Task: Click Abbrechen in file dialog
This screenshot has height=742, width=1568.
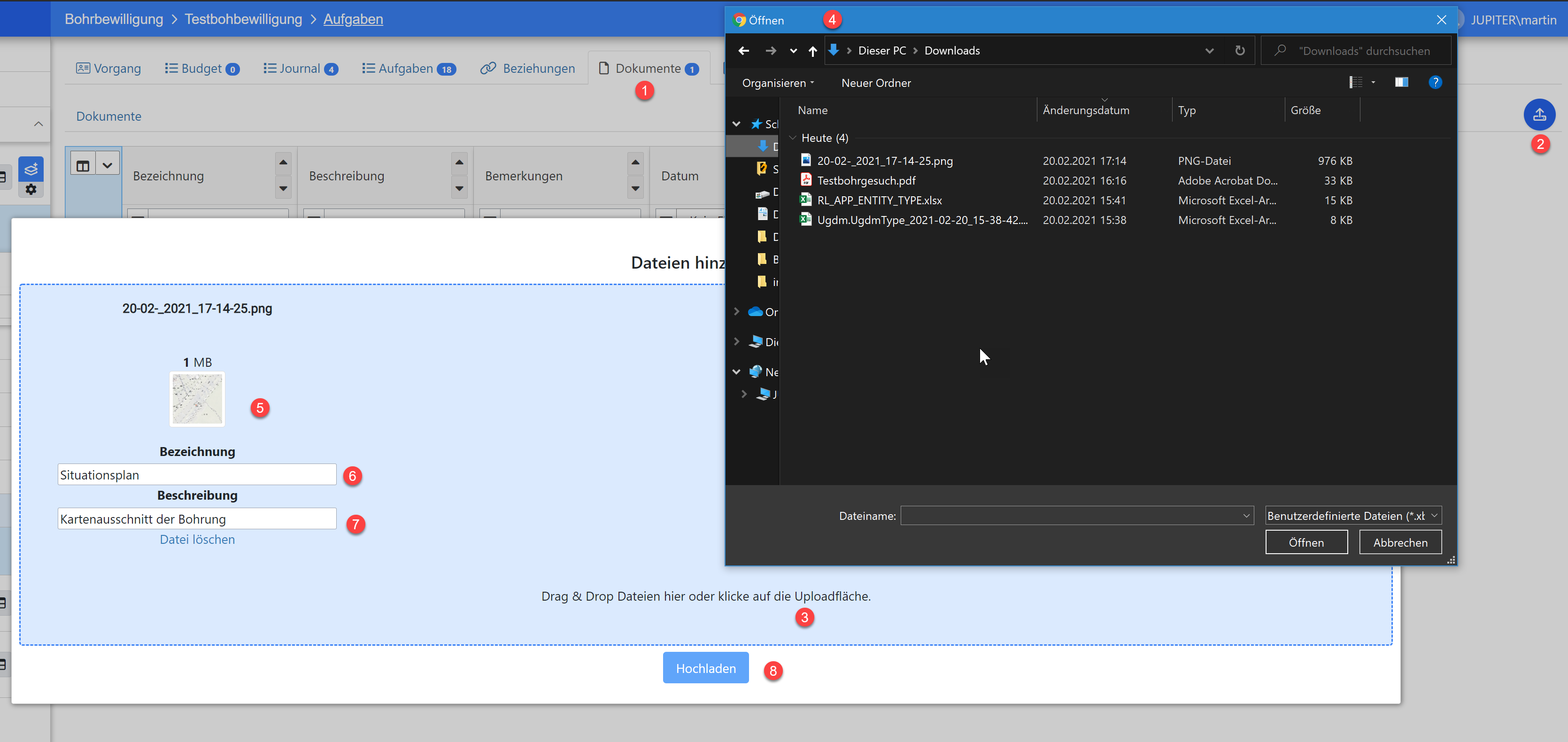Action: 1400,542
